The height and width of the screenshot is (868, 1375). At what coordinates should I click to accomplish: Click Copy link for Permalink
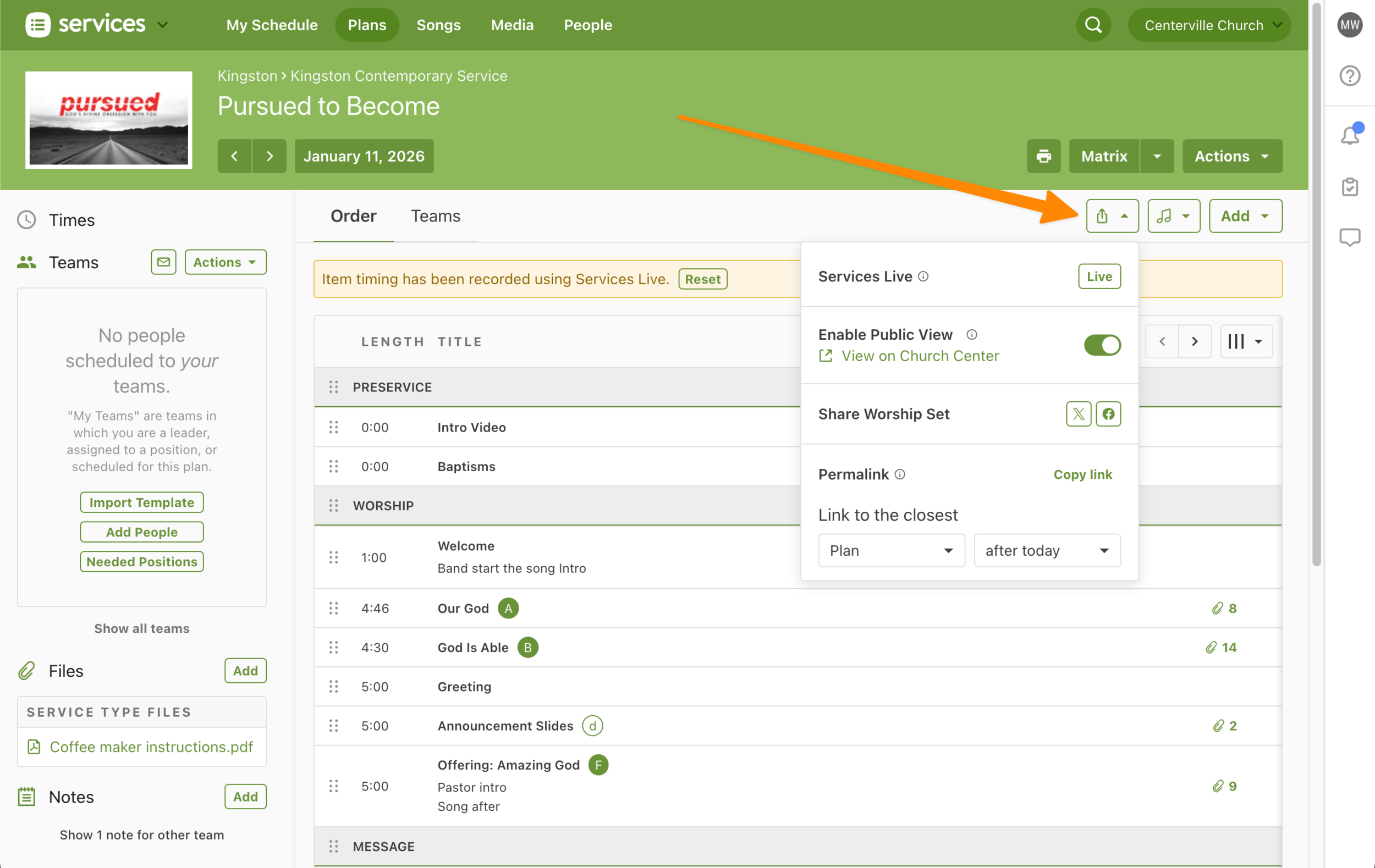1082,474
